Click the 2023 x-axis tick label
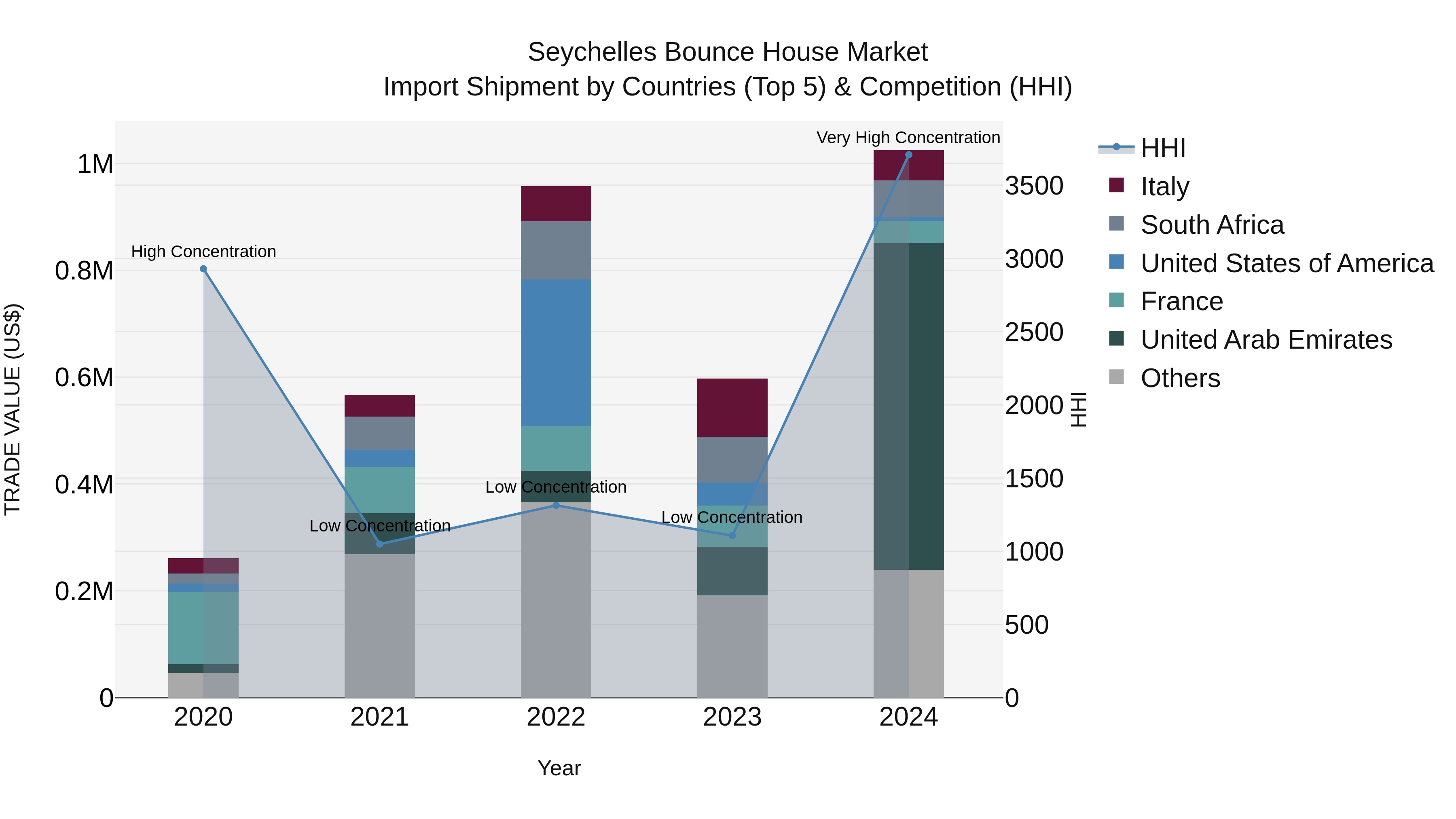 (x=732, y=717)
